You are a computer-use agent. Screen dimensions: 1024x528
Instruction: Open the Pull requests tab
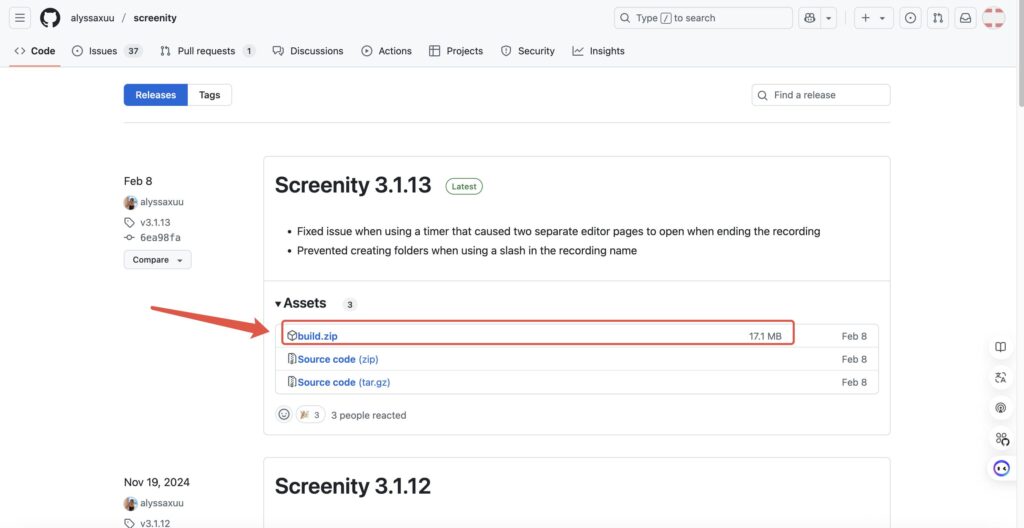tap(206, 51)
